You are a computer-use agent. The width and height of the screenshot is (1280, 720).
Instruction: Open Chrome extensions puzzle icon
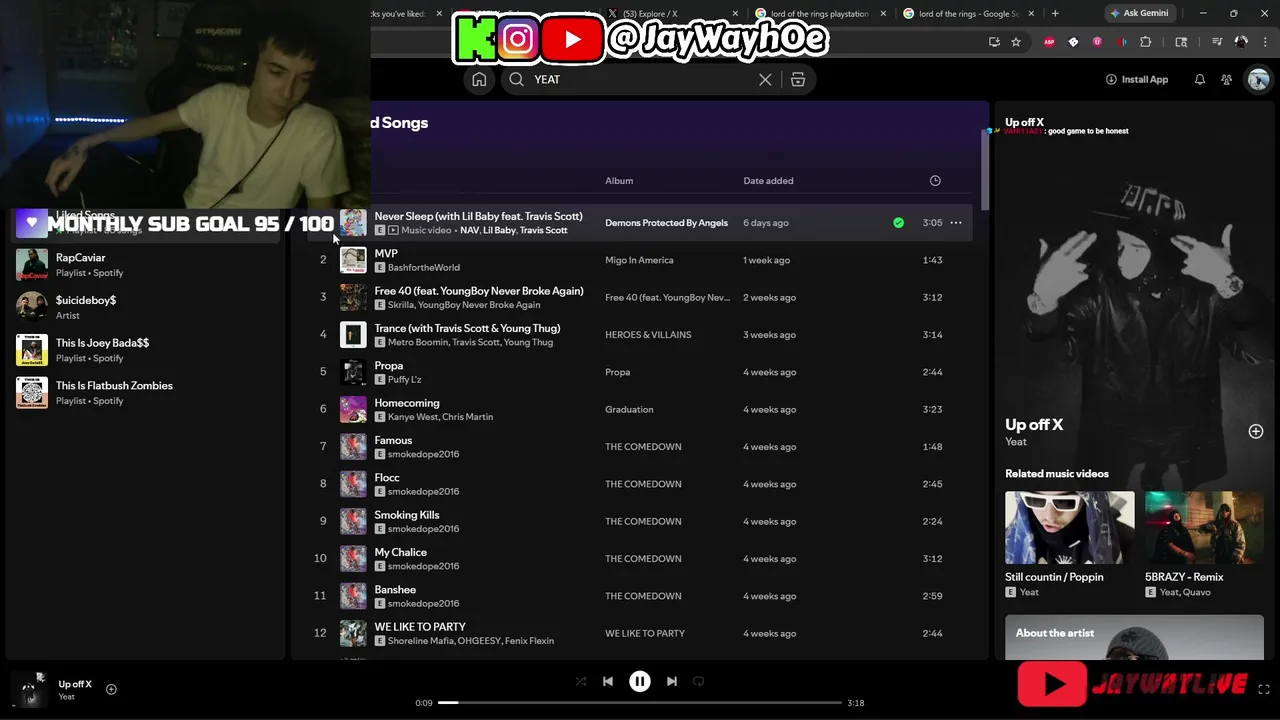[x=1146, y=42]
